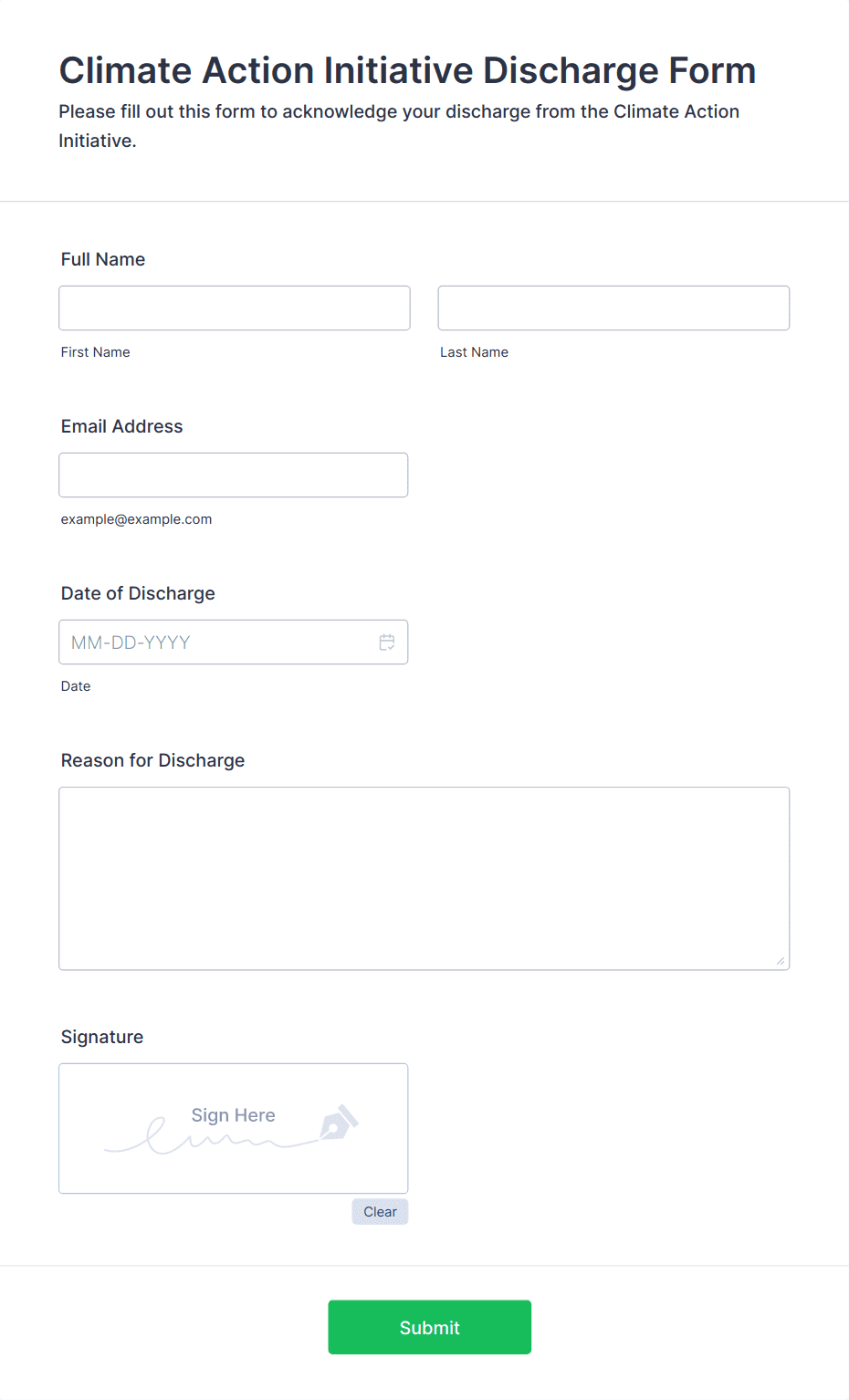Submit the discharge form
This screenshot has width=849, height=1400.
click(x=430, y=1327)
